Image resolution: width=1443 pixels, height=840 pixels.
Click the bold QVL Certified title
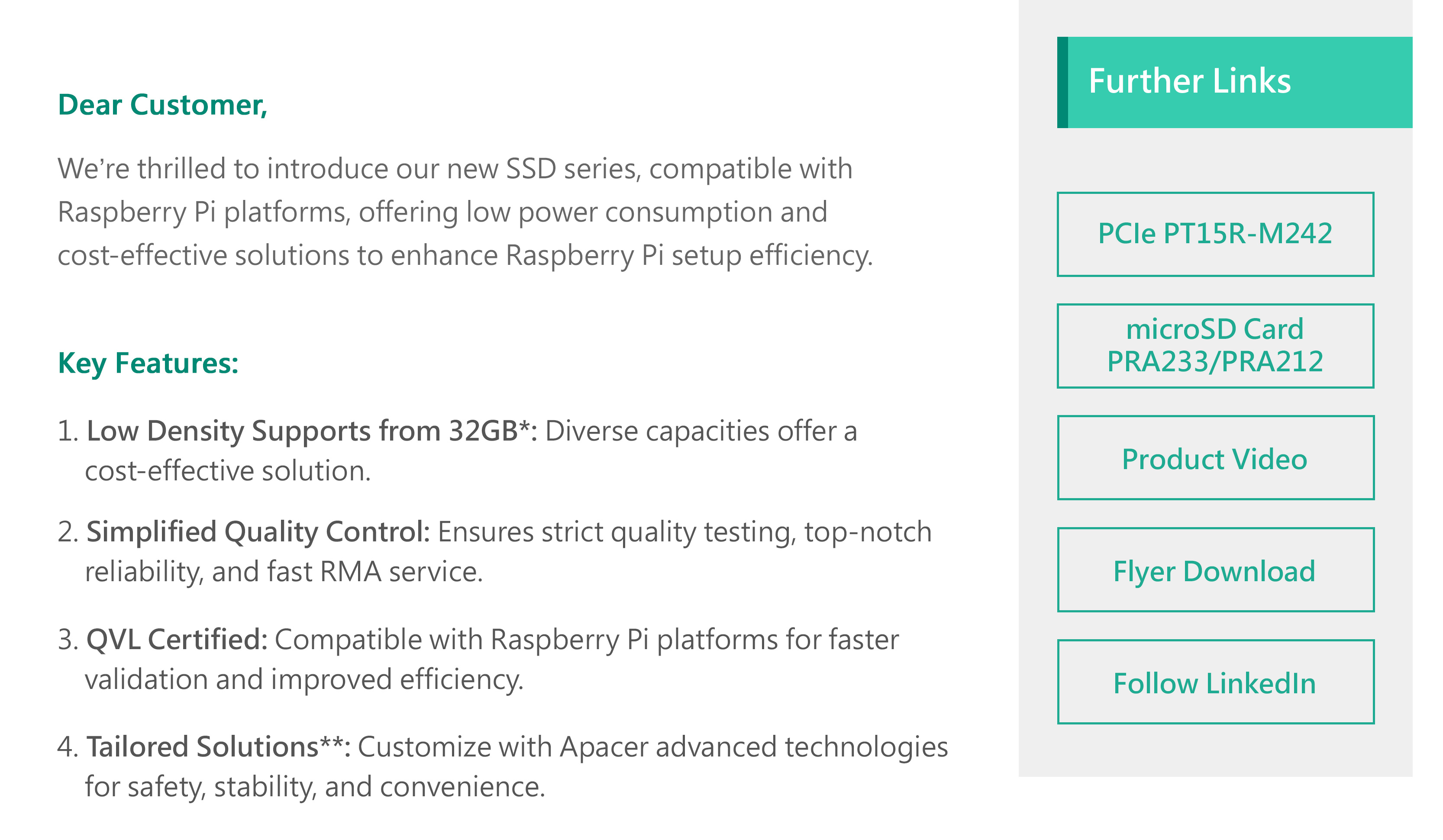coord(176,640)
